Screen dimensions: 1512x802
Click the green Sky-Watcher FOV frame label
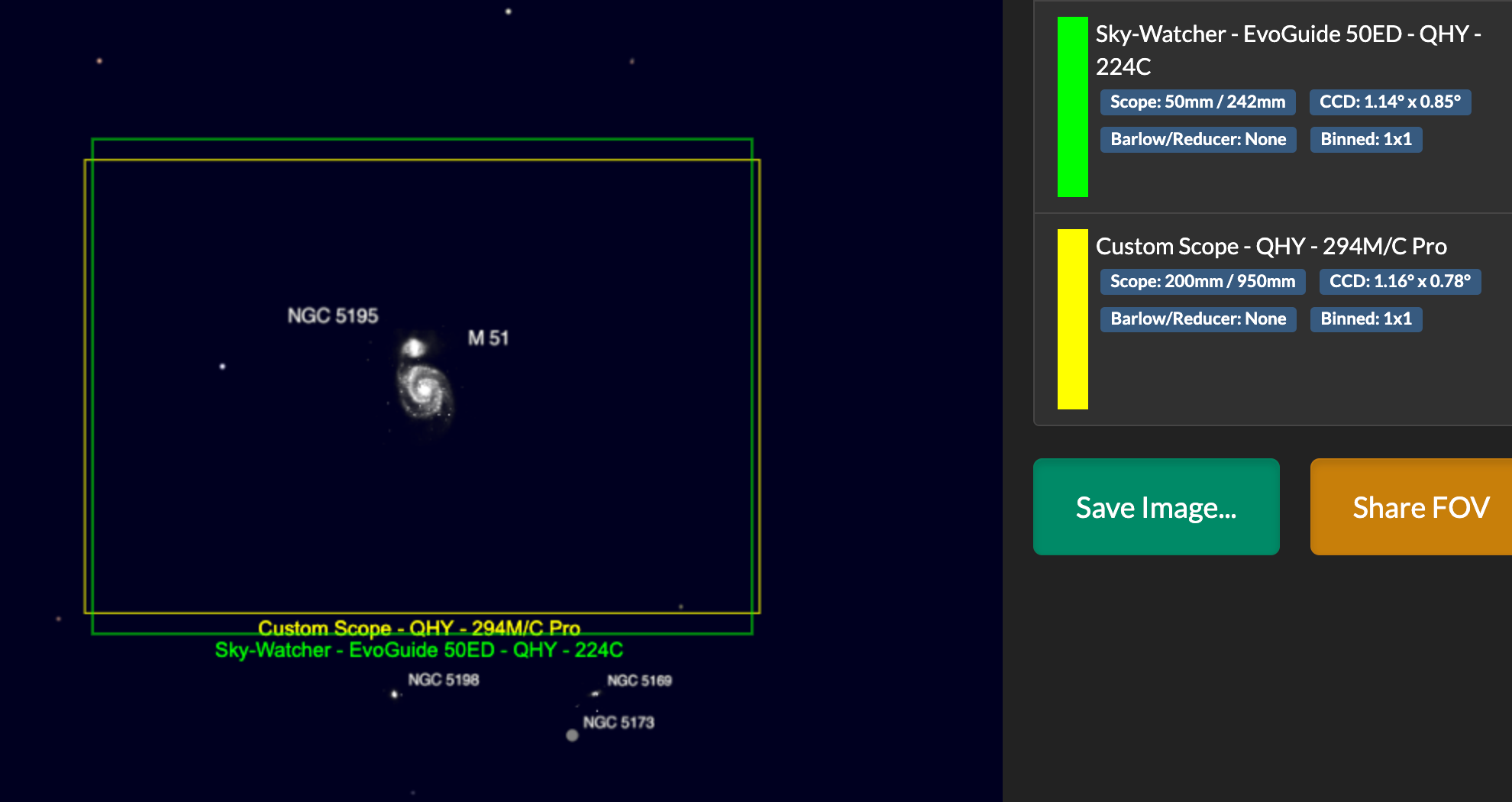pos(419,650)
